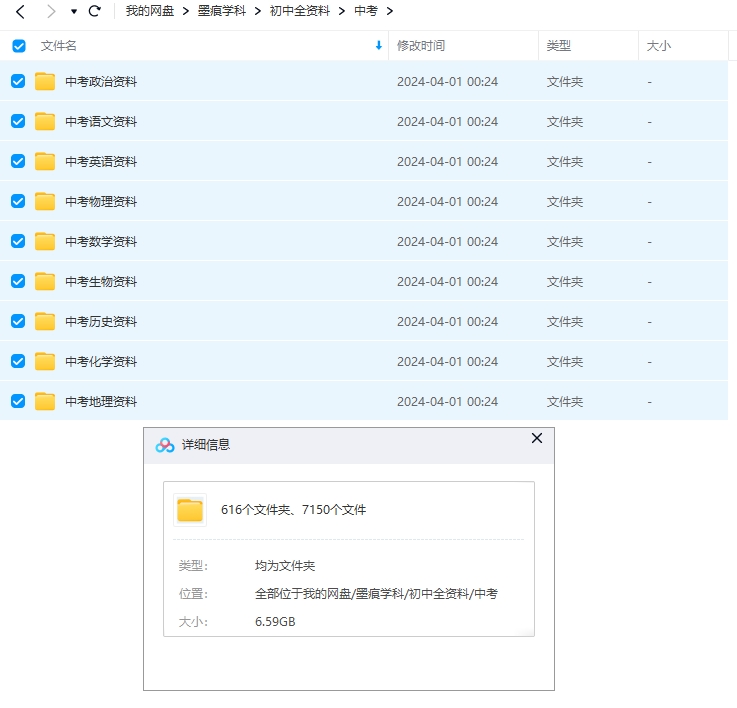Sort by 修改时间 column header

[421, 46]
